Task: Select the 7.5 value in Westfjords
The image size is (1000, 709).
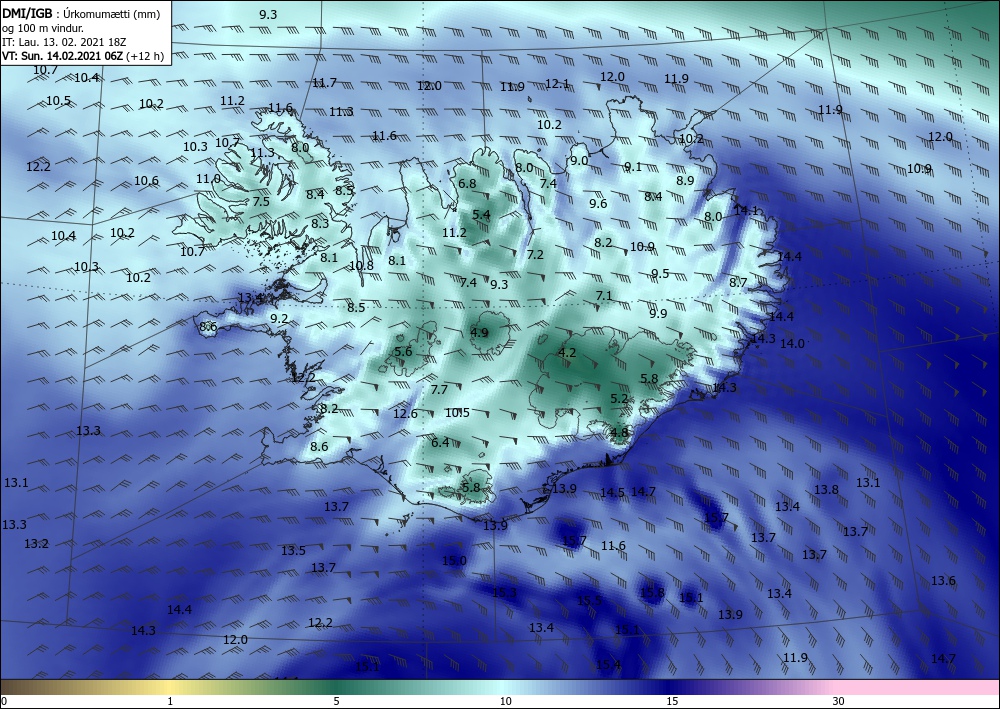Action: pyautogui.click(x=261, y=201)
